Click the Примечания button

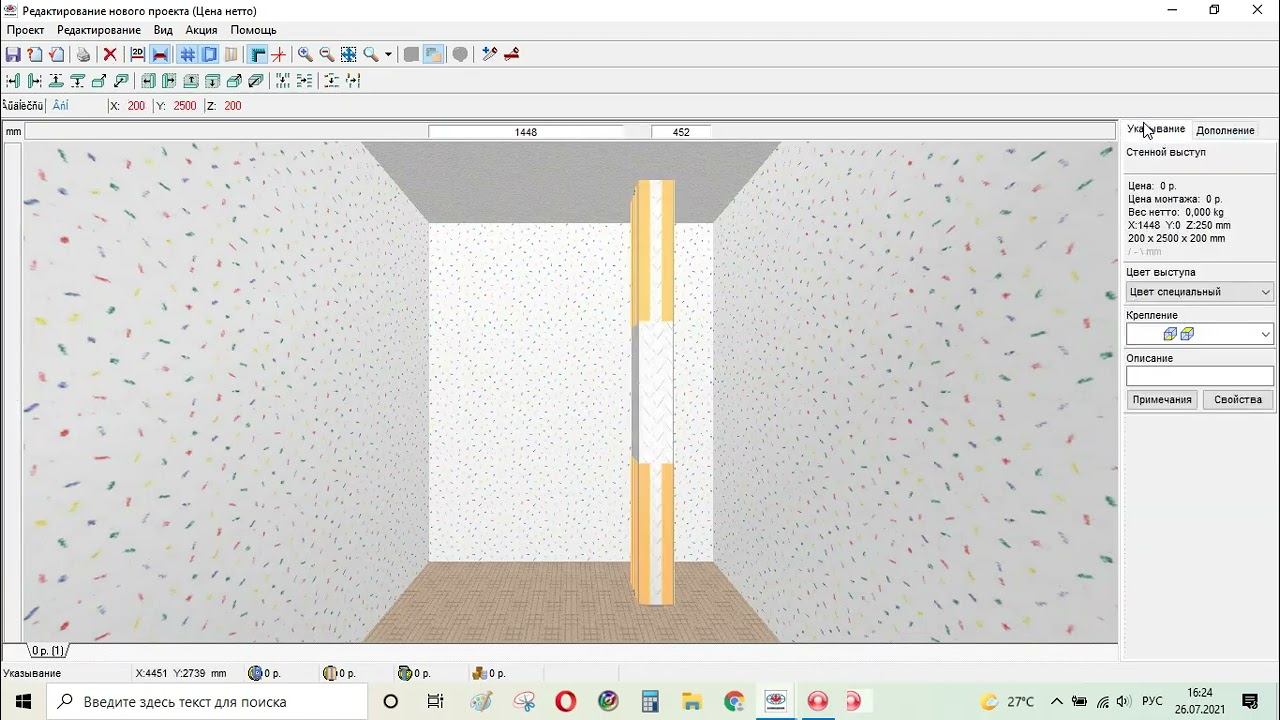click(1162, 399)
